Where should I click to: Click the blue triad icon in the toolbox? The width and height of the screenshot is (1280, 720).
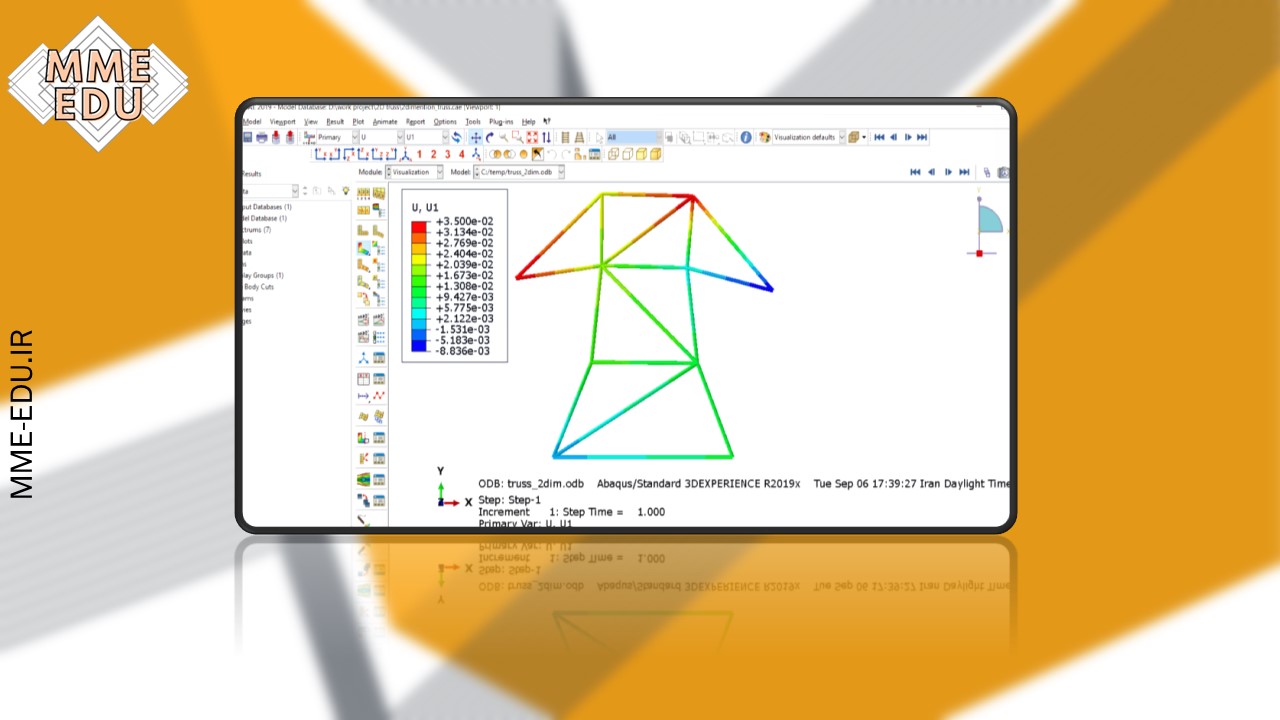364,358
